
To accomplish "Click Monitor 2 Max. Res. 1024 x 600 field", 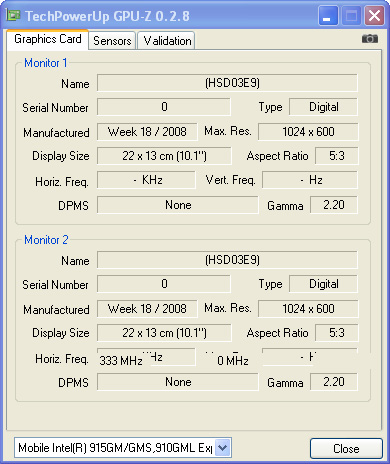I will pyautogui.click(x=308, y=309).
